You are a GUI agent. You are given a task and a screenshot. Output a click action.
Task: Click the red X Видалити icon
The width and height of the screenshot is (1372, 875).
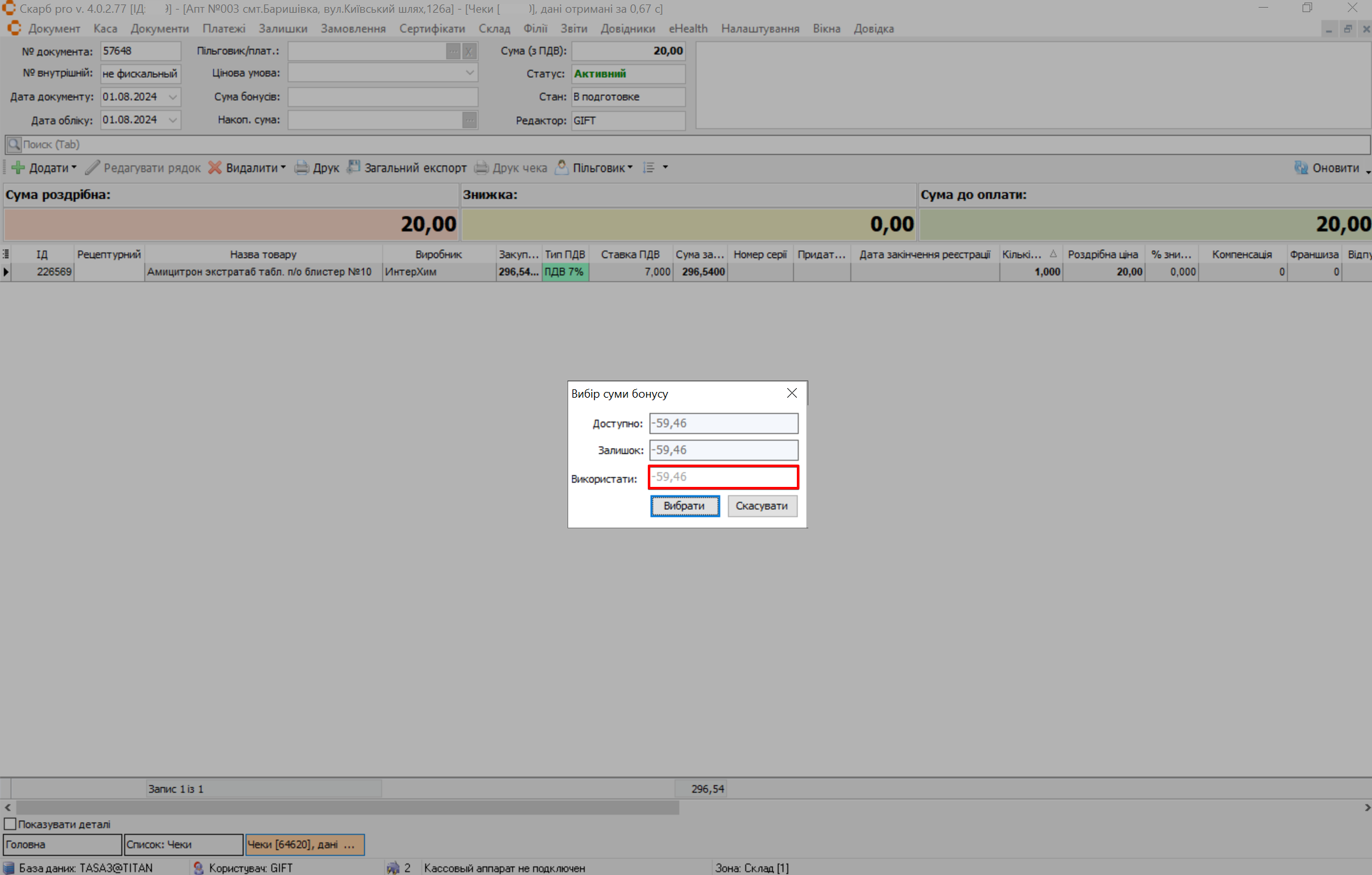[215, 168]
